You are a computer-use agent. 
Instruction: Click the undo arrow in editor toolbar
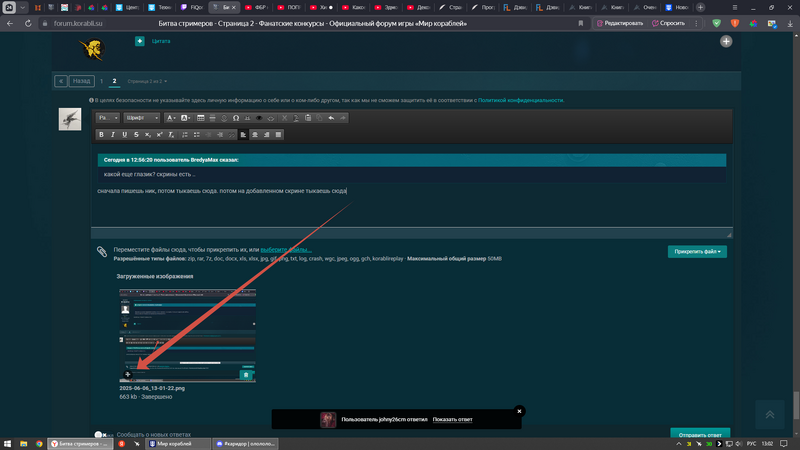click(x=331, y=118)
